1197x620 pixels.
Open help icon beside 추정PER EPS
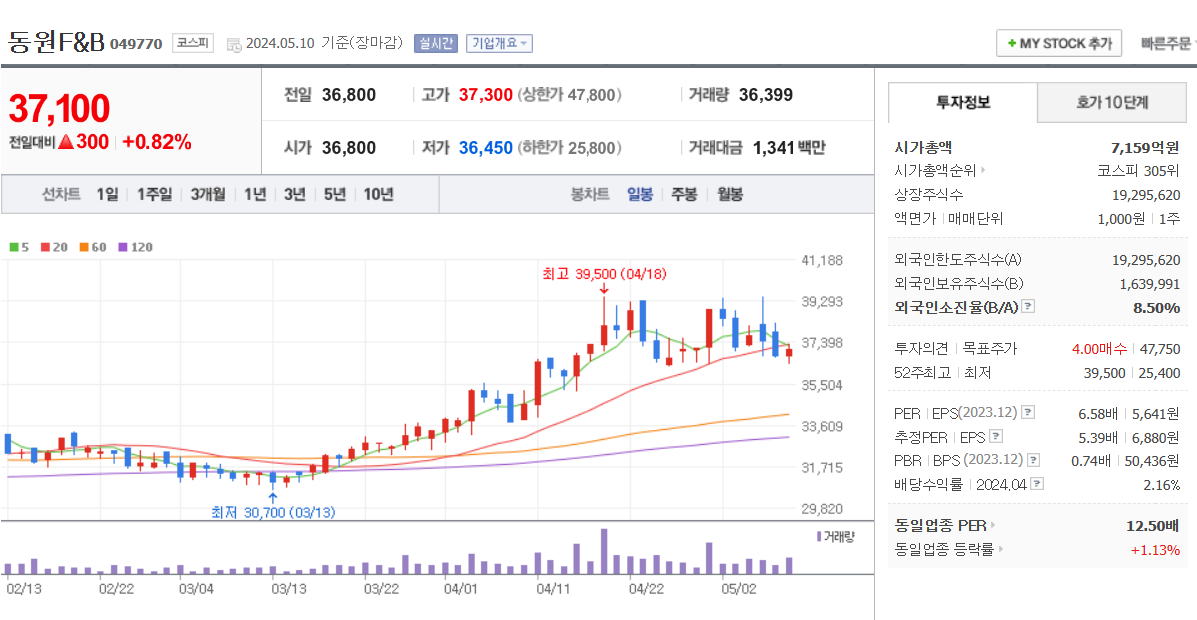pyautogui.click(x=995, y=437)
